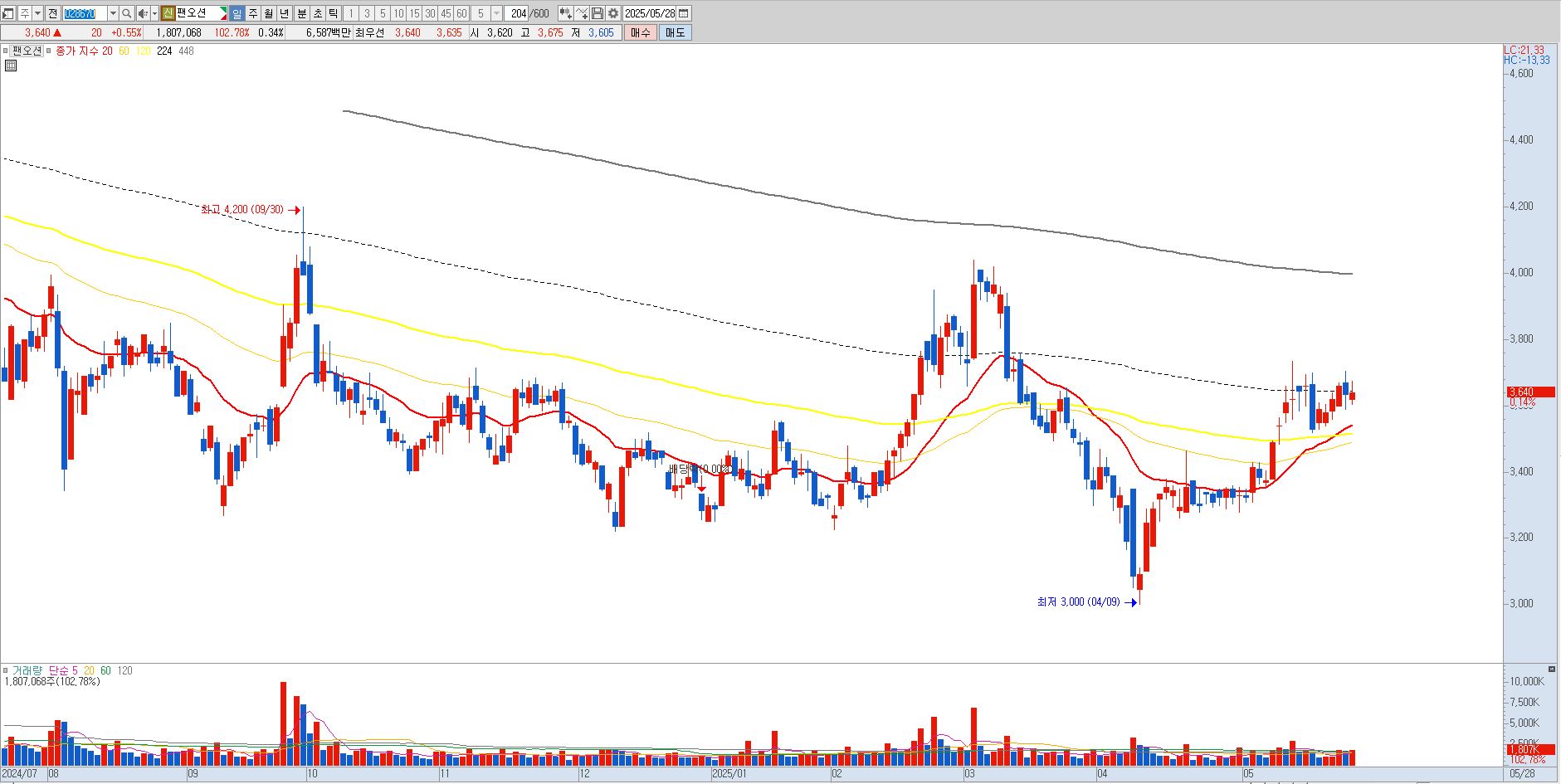
Task: Open the calendar date picker icon
Action: [x=683, y=13]
